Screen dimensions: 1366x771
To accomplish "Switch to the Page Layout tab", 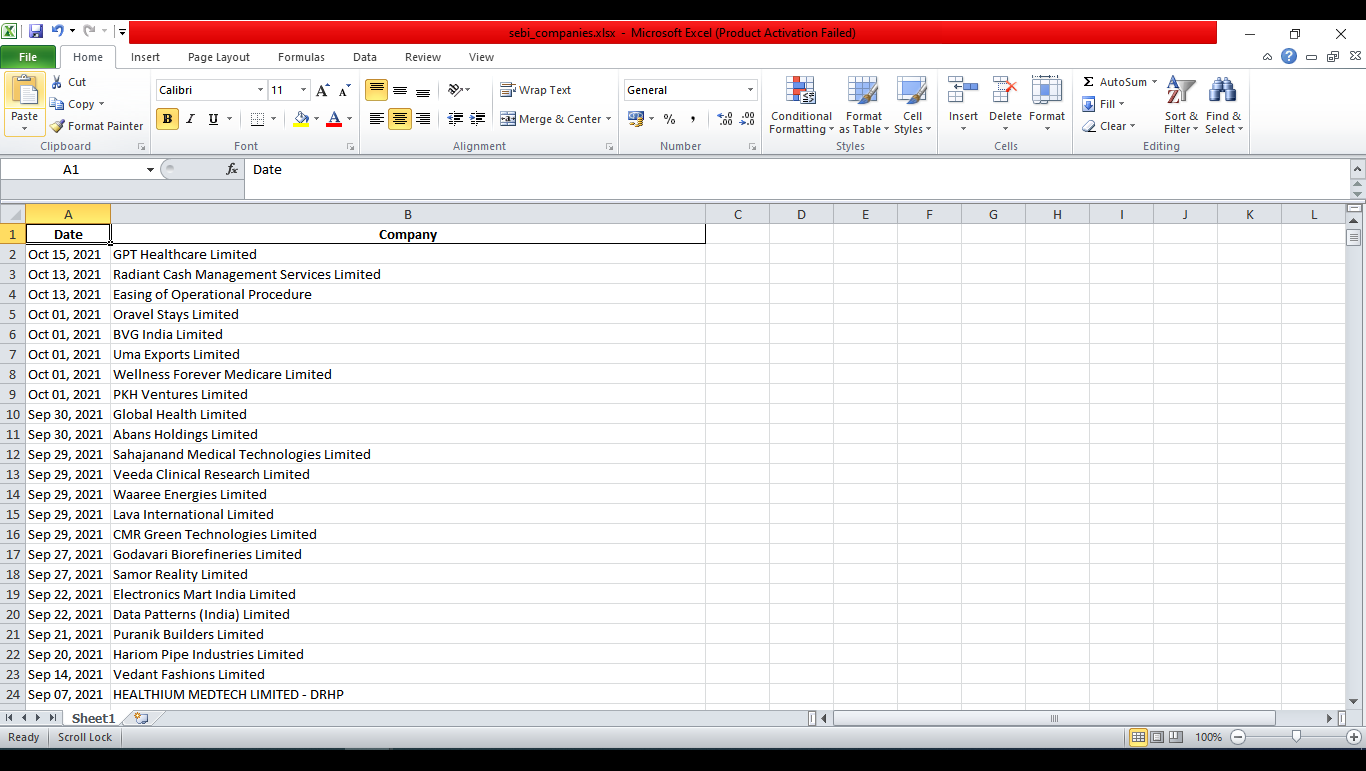I will [x=219, y=57].
